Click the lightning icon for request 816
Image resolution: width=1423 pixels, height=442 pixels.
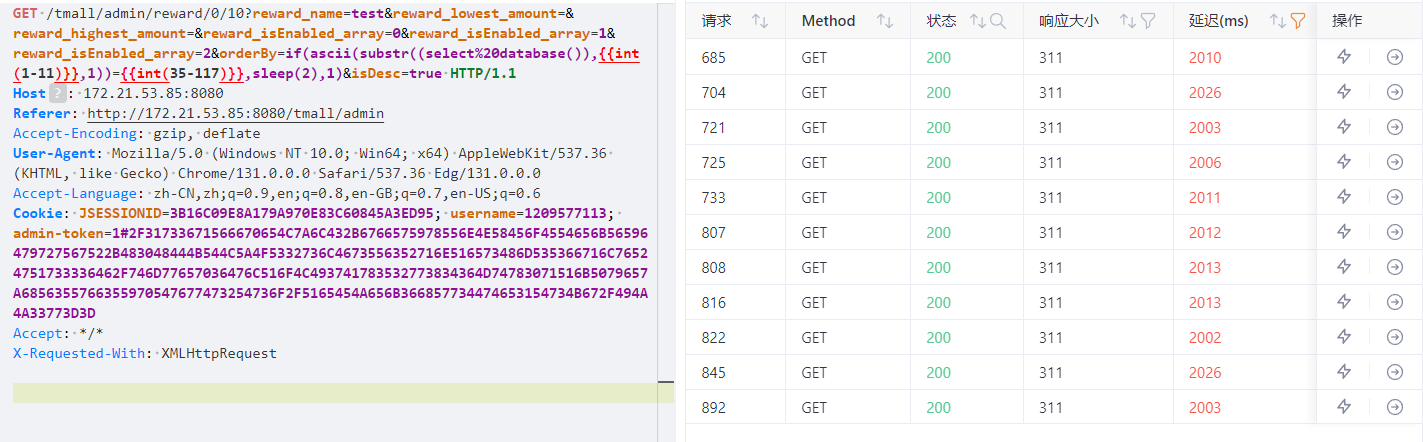(x=1344, y=303)
